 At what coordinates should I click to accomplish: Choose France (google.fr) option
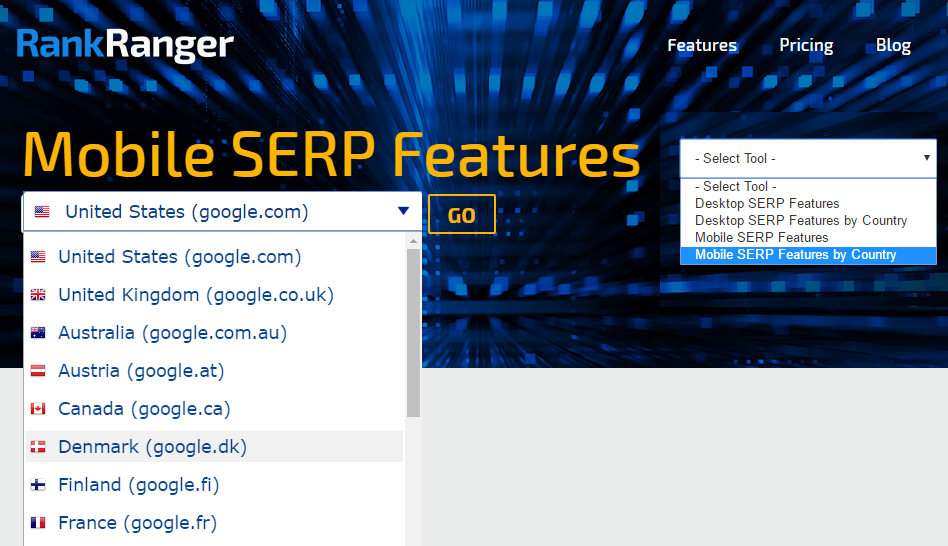pos(215,523)
